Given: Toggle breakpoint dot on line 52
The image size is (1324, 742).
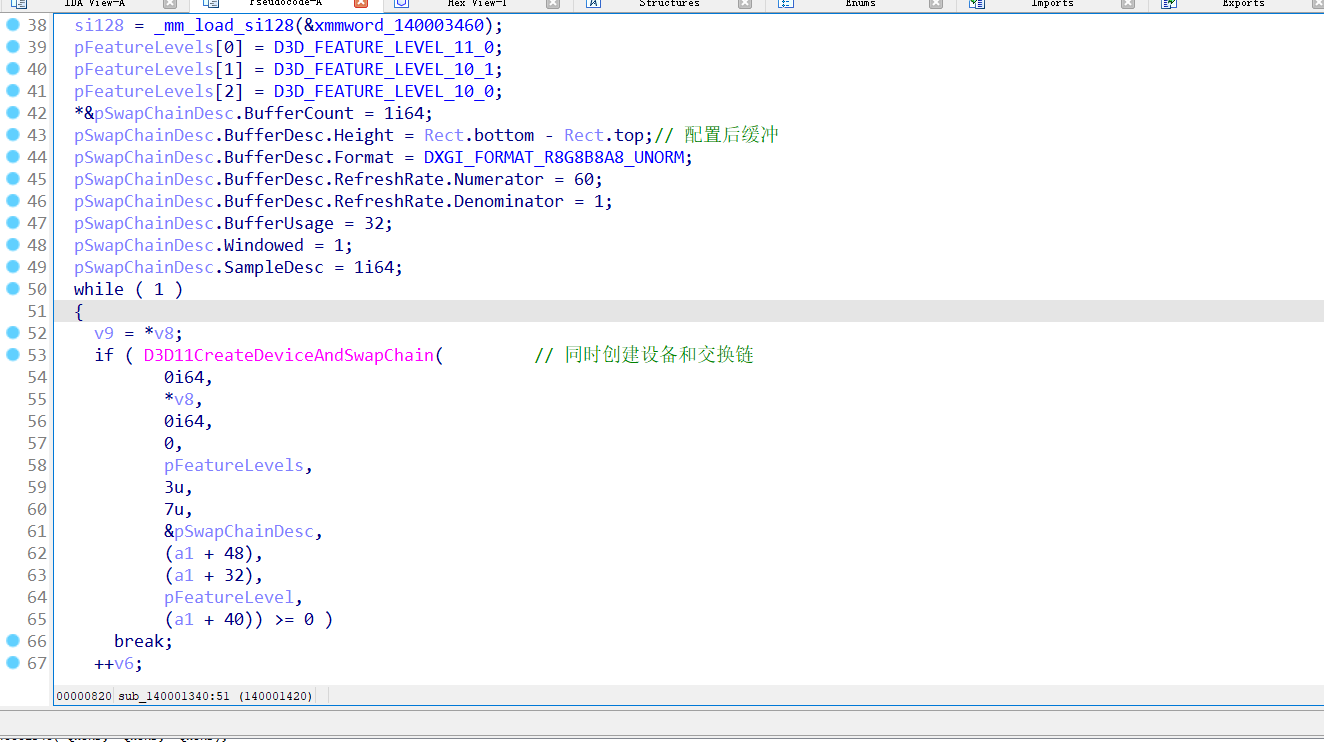Looking at the screenshot, I should [x=12, y=333].
